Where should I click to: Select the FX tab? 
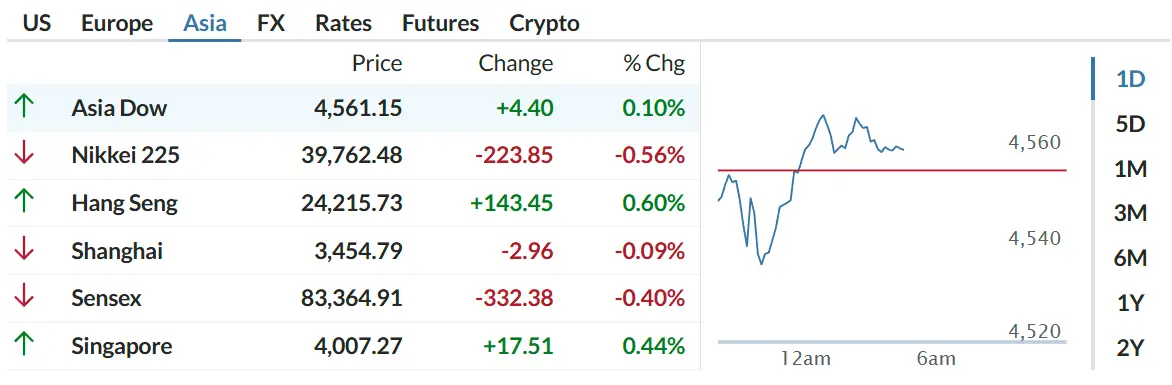coord(271,23)
